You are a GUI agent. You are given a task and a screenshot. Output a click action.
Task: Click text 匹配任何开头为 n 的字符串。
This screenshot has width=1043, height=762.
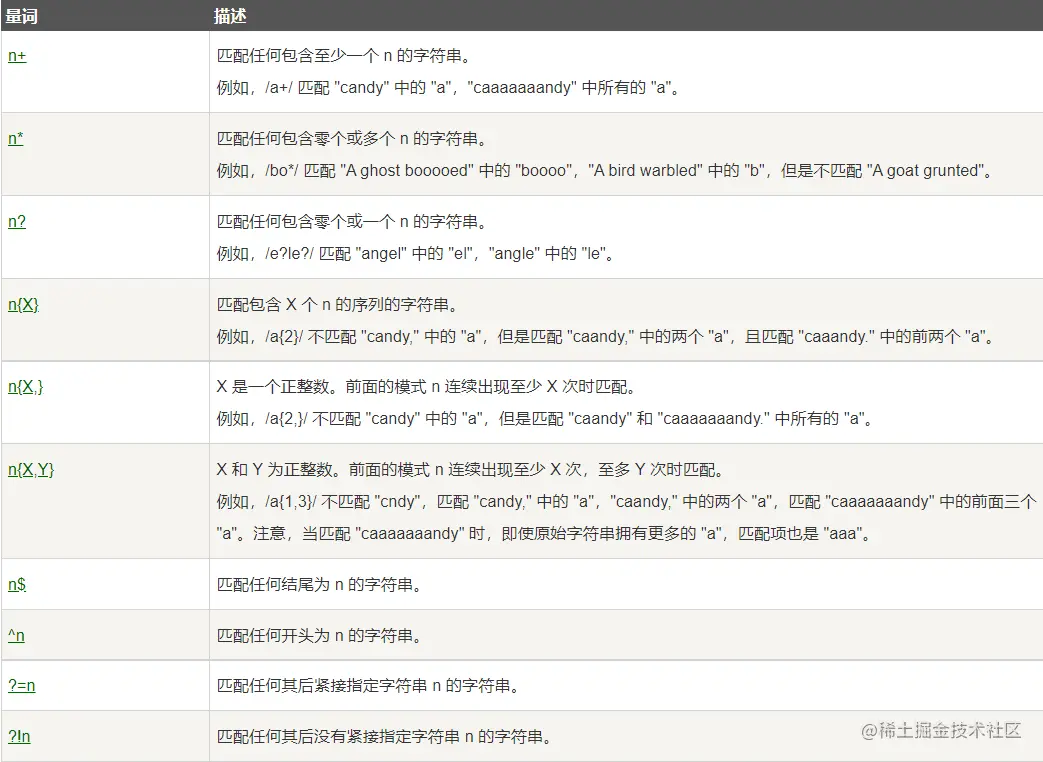(320, 635)
